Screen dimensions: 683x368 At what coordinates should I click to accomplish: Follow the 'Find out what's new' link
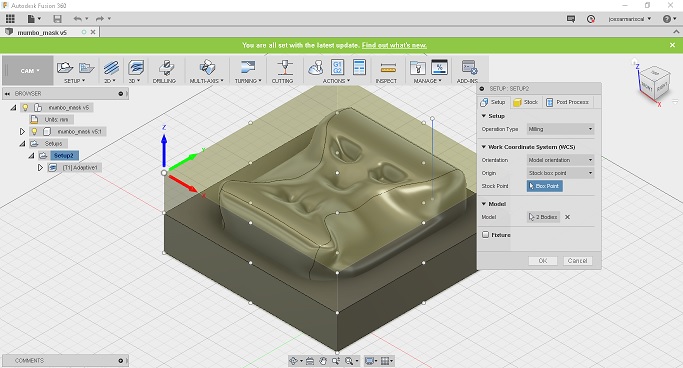click(x=394, y=45)
